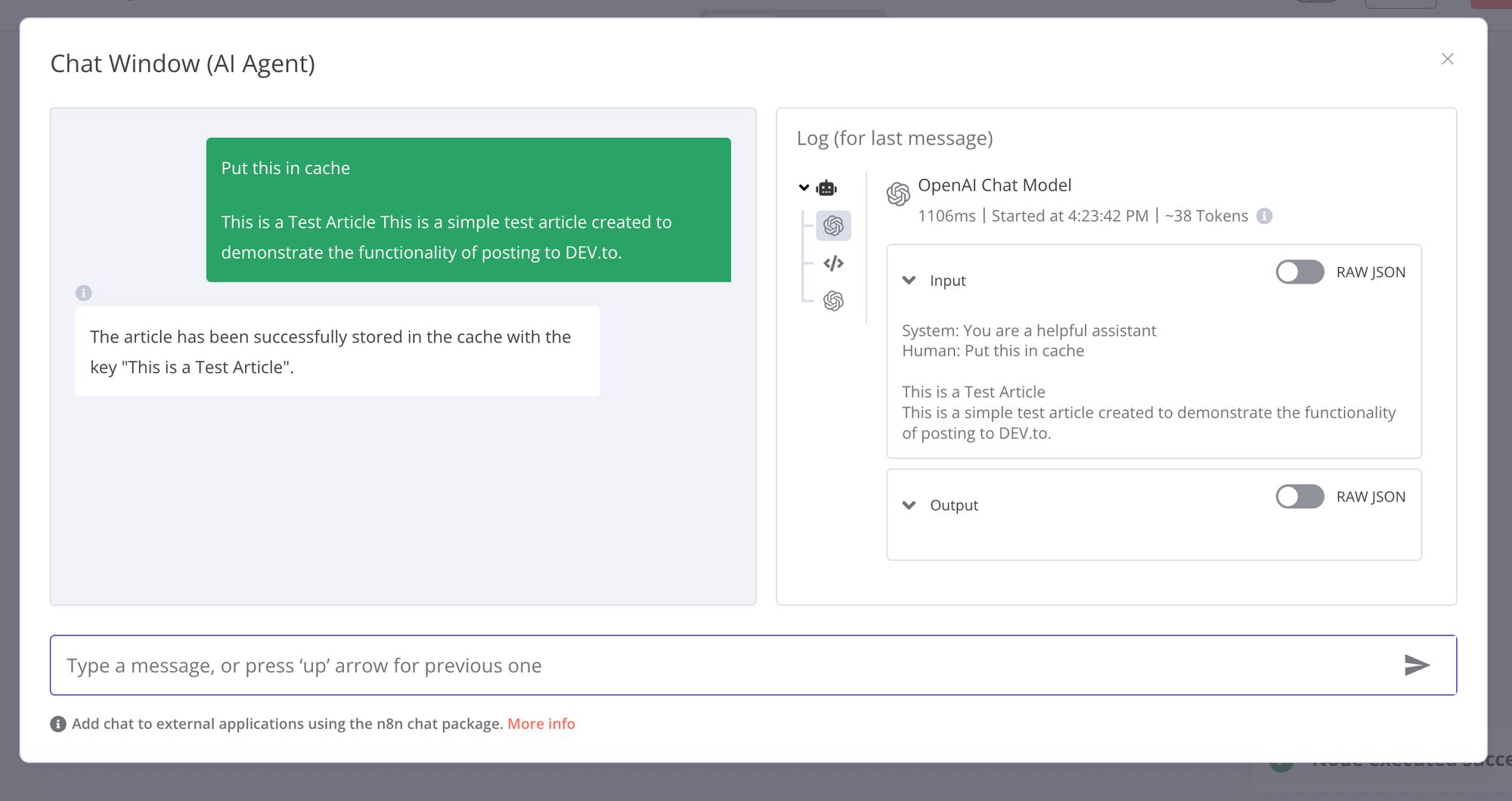
Task: Focus the chat message input field
Action: pyautogui.click(x=753, y=665)
